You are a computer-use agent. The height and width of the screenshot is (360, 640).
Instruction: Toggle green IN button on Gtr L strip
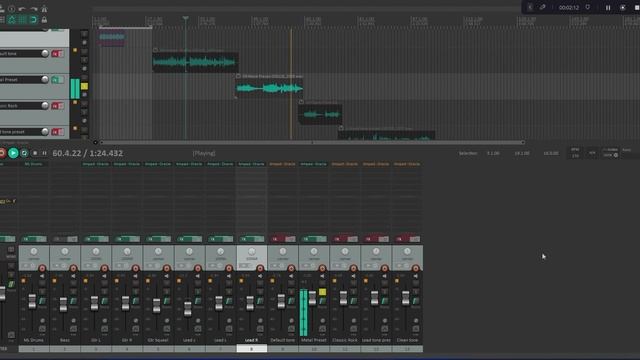(96, 239)
